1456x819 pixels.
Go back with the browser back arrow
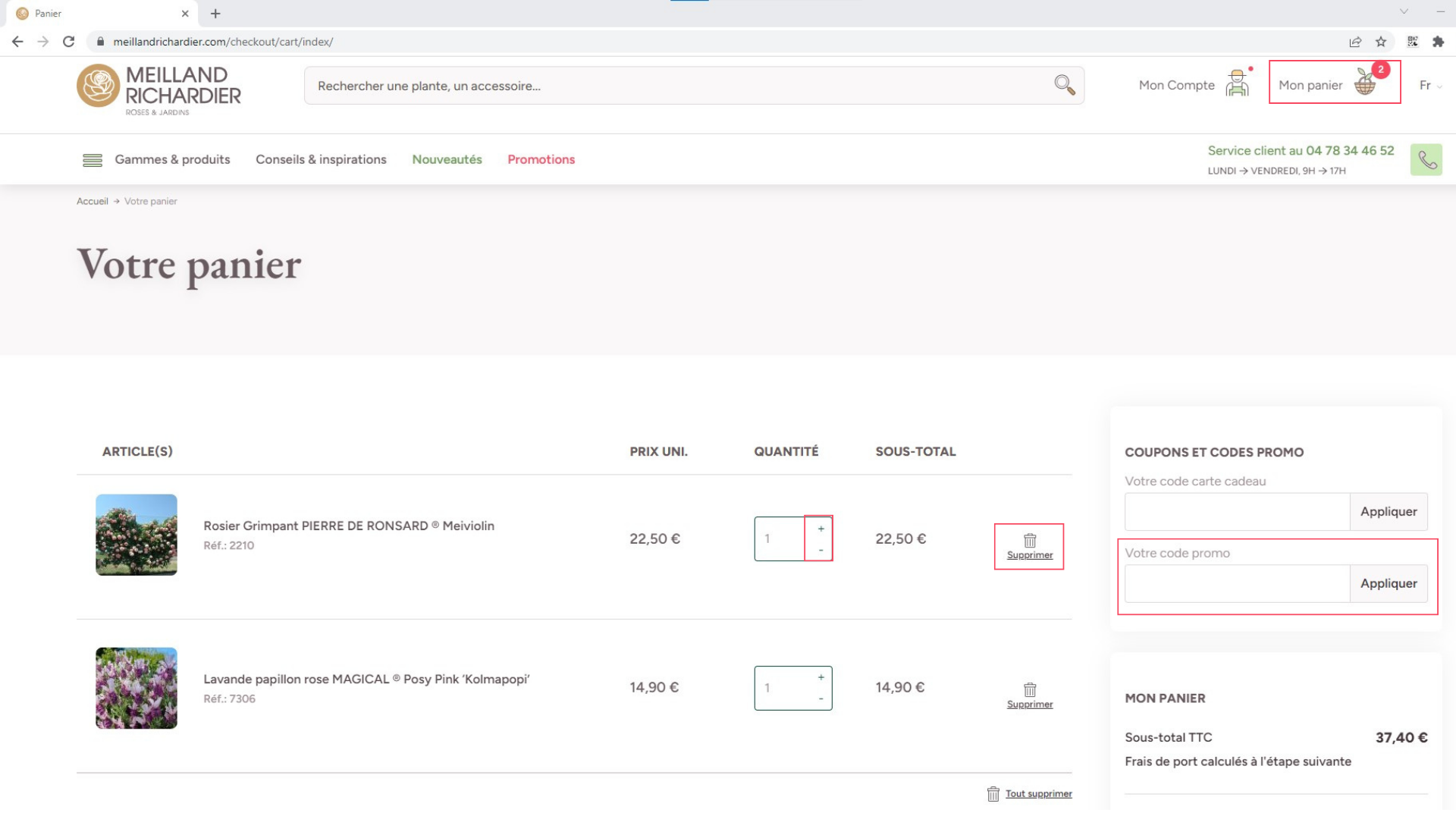tap(17, 42)
